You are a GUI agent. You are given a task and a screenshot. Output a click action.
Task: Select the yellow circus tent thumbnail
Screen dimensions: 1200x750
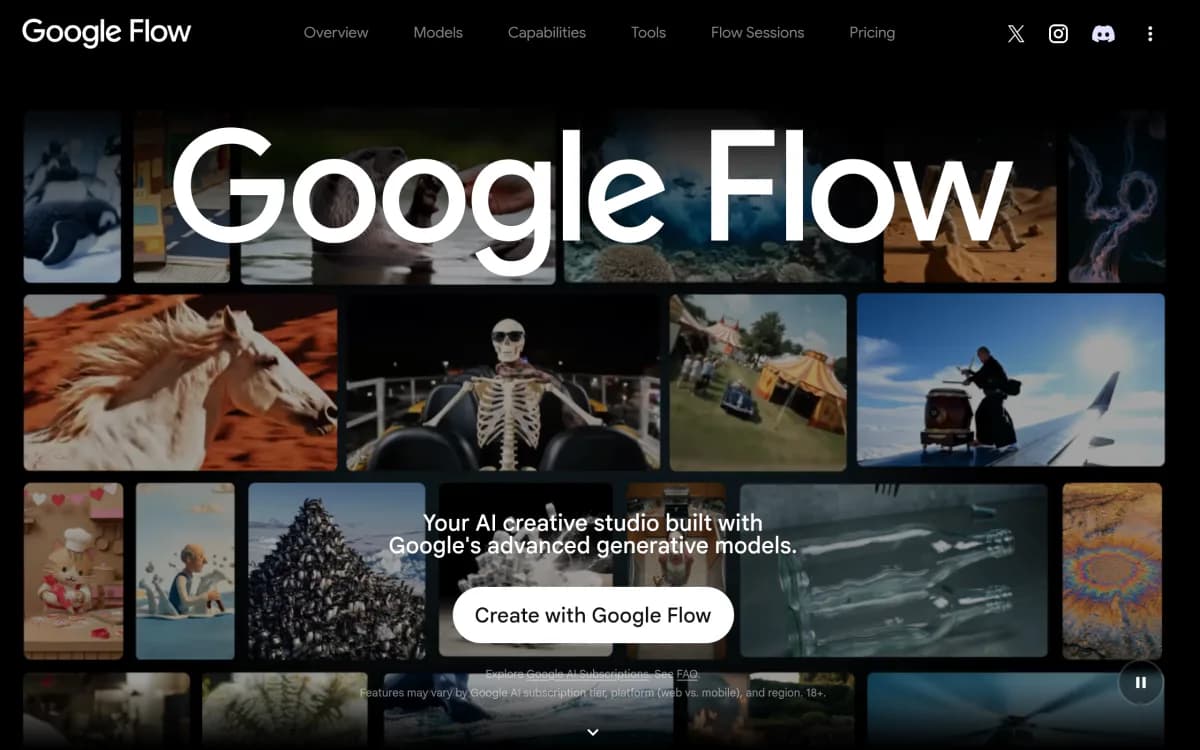click(x=758, y=382)
